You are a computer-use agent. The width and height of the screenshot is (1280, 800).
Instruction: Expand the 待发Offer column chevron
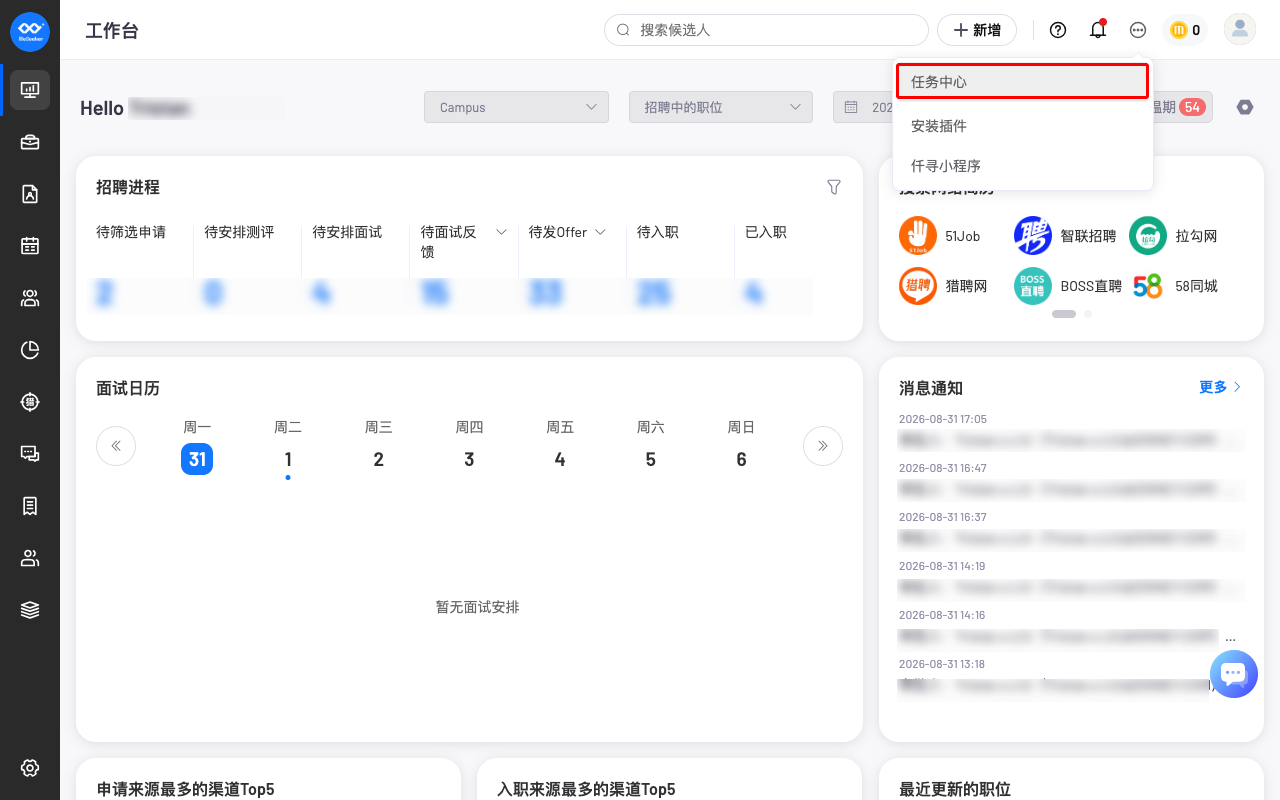(x=601, y=232)
